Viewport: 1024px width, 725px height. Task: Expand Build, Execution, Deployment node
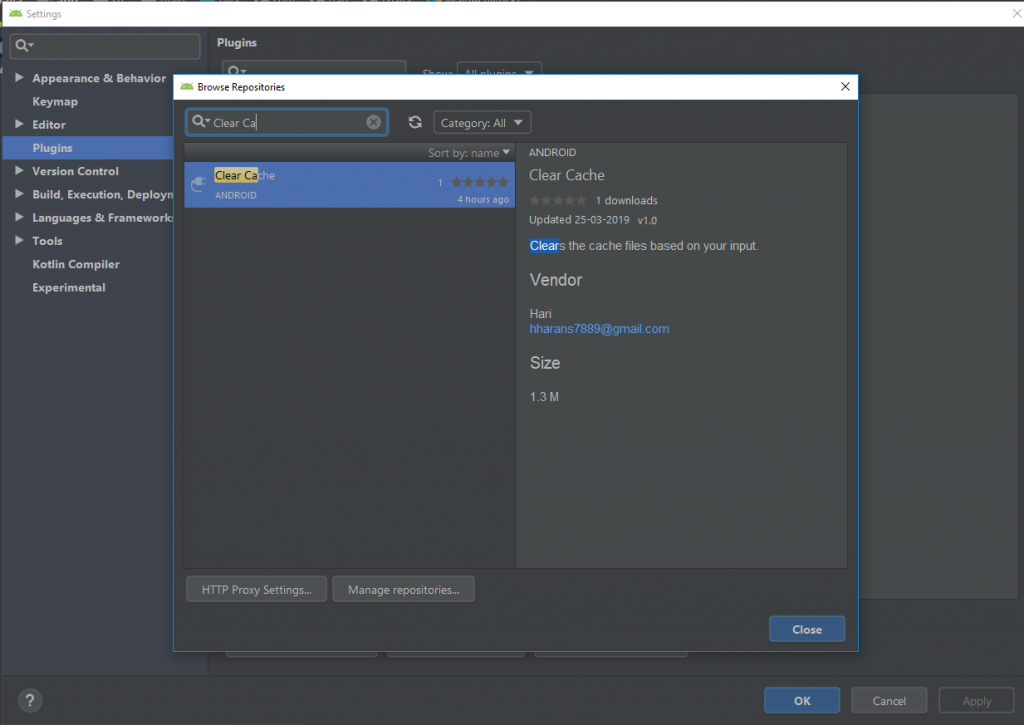point(19,194)
